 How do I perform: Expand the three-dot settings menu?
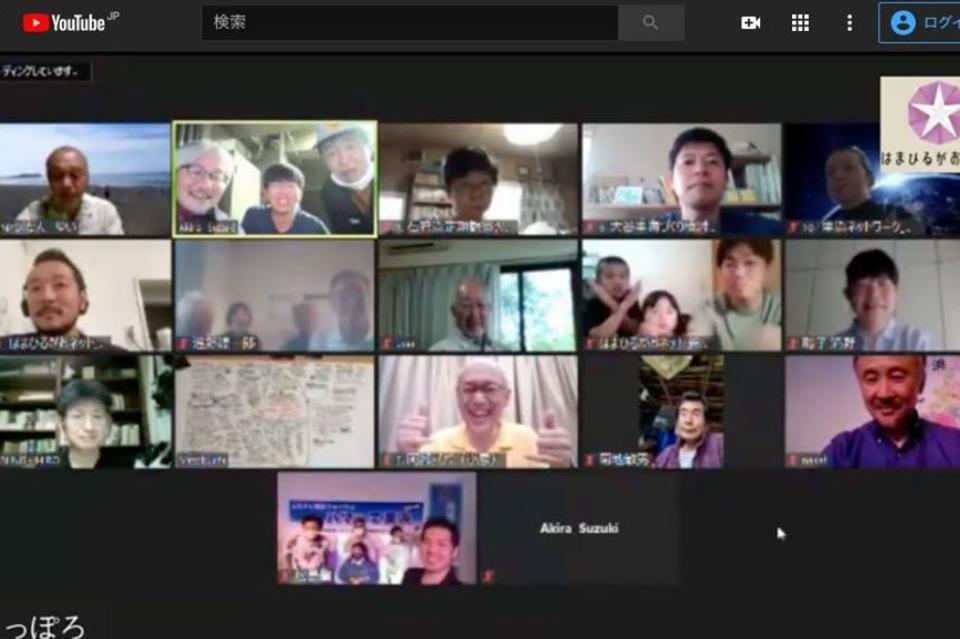coord(849,23)
